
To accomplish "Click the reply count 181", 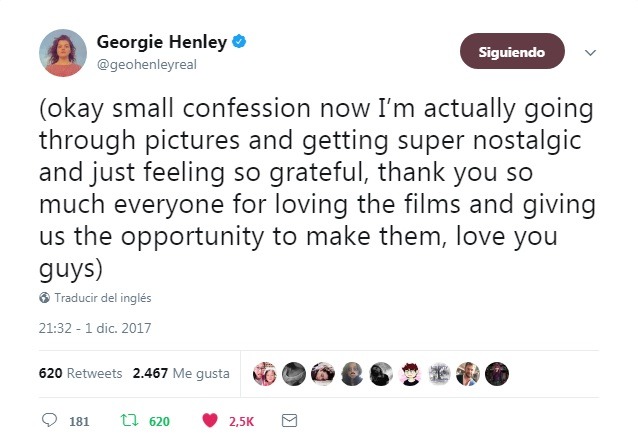I will click(79, 422).
